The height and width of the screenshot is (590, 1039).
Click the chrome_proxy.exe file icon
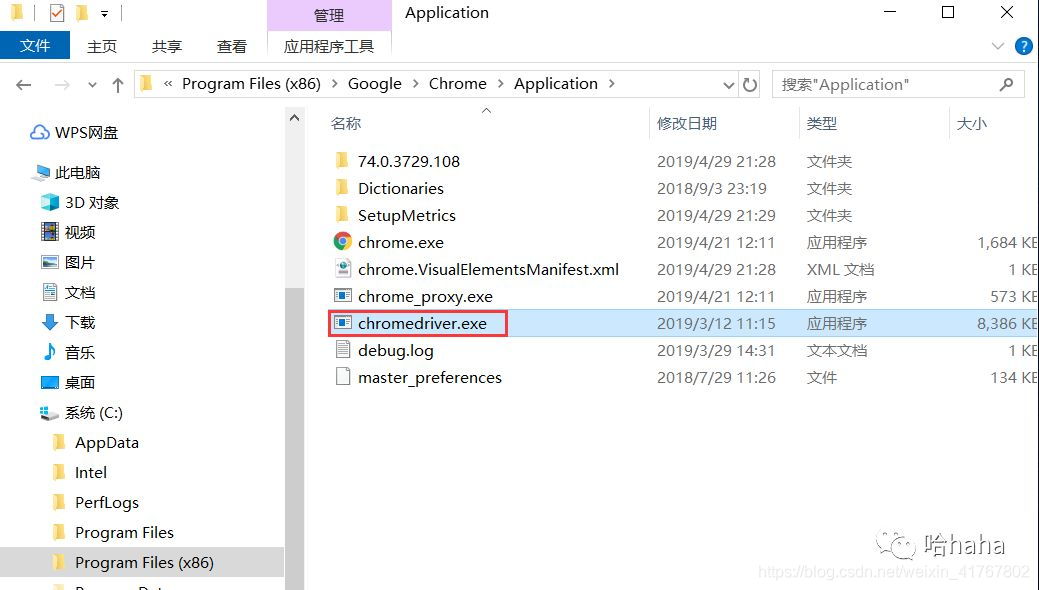[x=343, y=296]
